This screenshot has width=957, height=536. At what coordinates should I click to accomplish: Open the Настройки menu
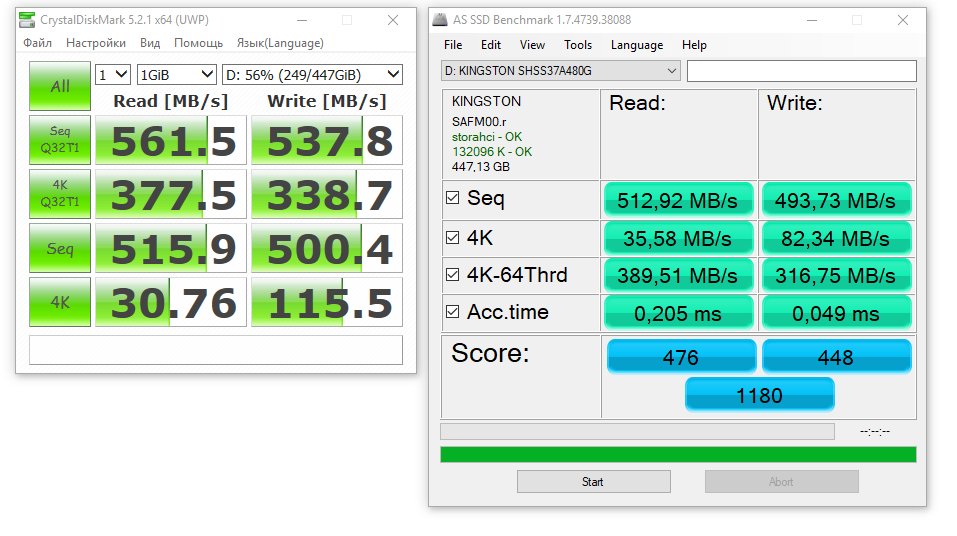coord(96,43)
